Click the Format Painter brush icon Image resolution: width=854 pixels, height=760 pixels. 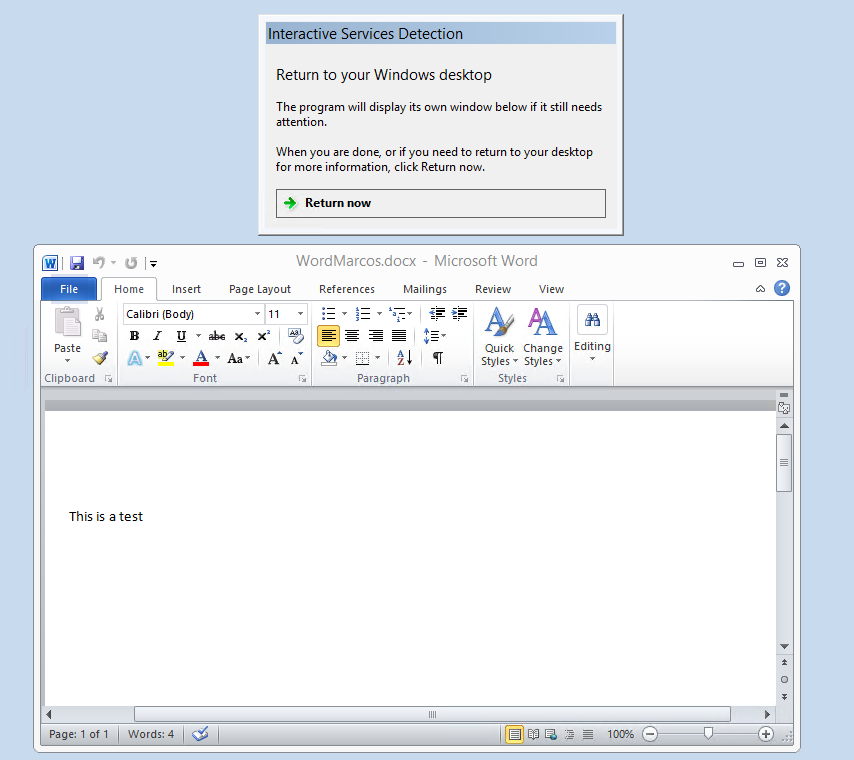pos(99,358)
